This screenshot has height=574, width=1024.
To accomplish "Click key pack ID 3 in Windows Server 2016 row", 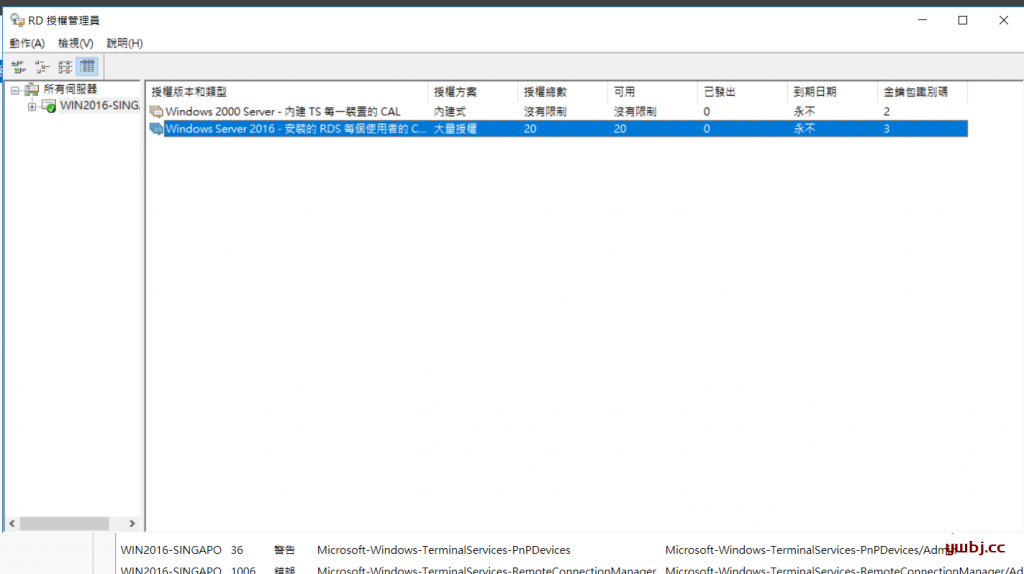I will [886, 129].
